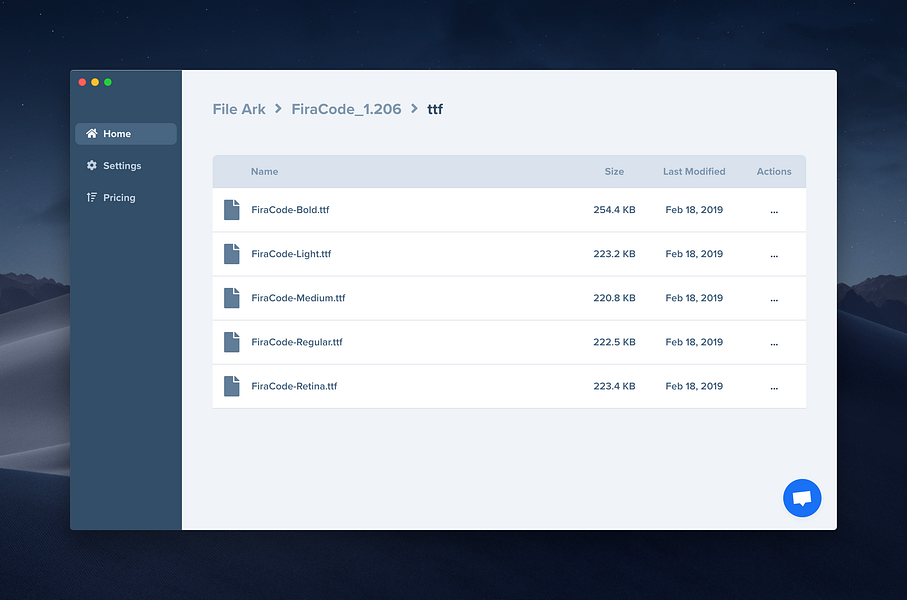The height and width of the screenshot is (600, 907).
Task: Click the file icon beside FiraCode-Retina.ttf
Action: tap(231, 386)
